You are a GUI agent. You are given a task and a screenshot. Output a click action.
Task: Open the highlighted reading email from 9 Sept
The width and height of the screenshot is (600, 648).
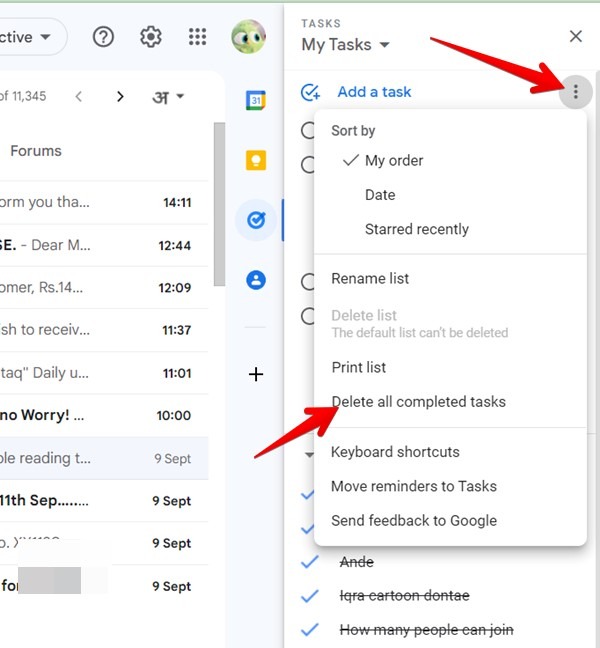(104, 458)
